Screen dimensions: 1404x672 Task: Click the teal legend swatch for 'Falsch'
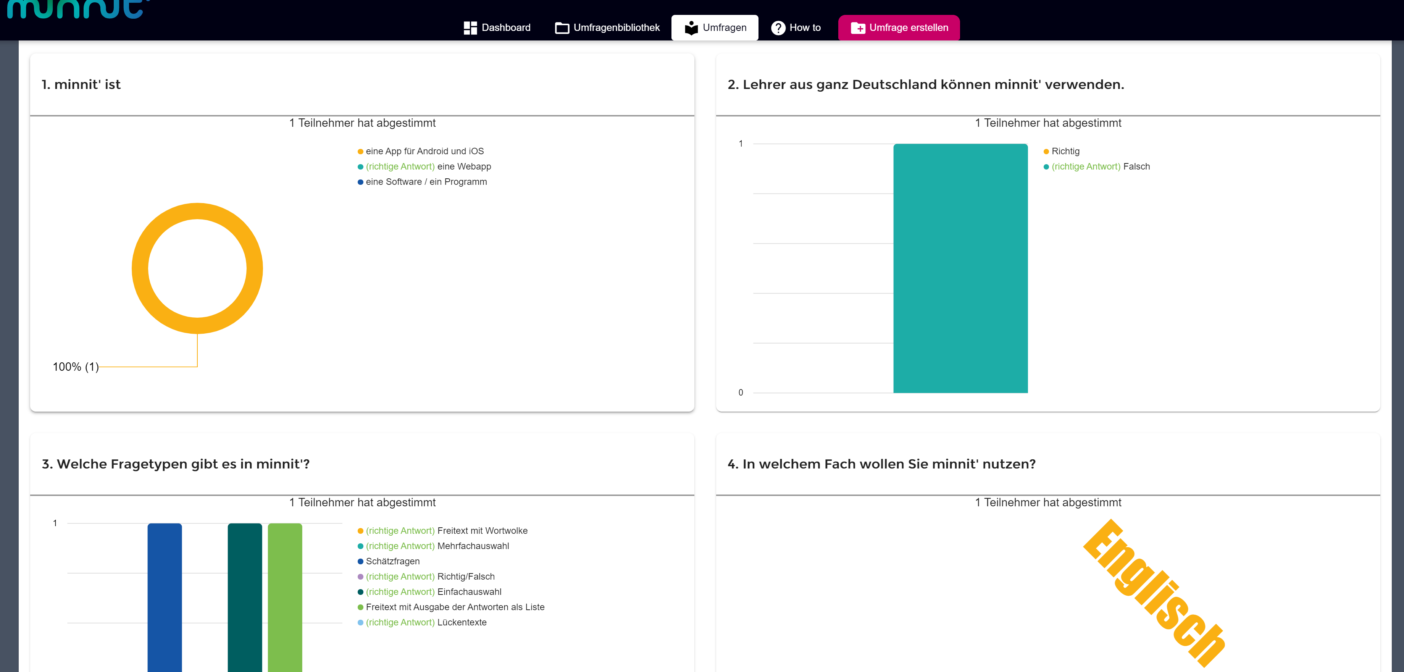pyautogui.click(x=1046, y=167)
